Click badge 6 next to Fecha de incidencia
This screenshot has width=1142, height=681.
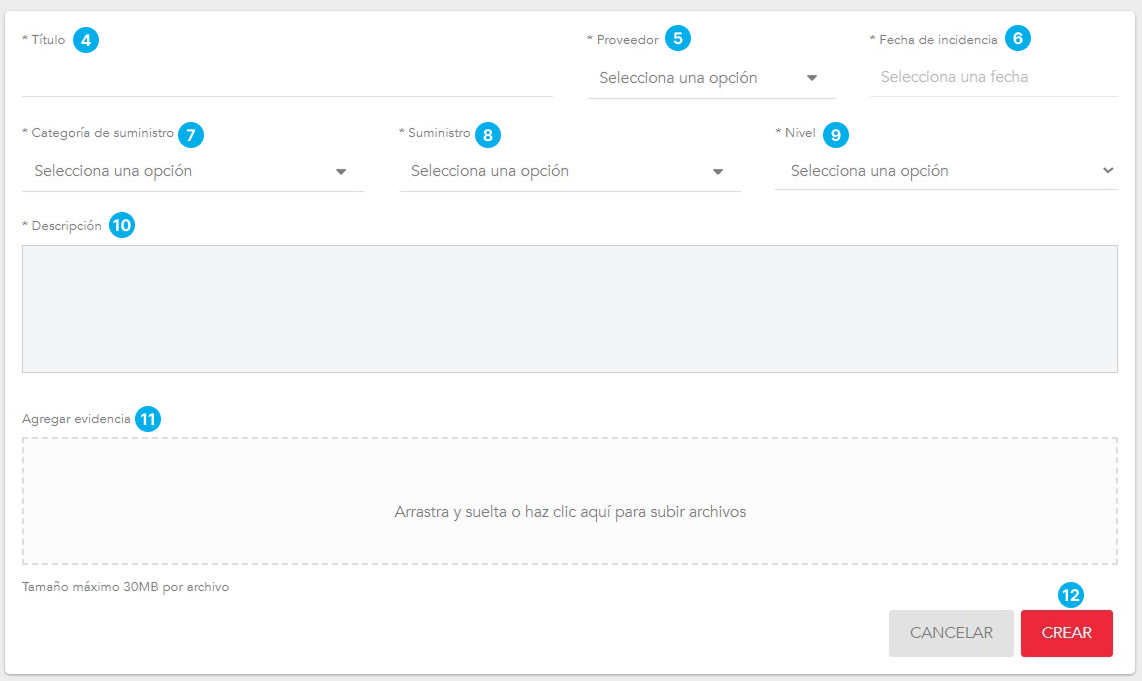click(1017, 39)
